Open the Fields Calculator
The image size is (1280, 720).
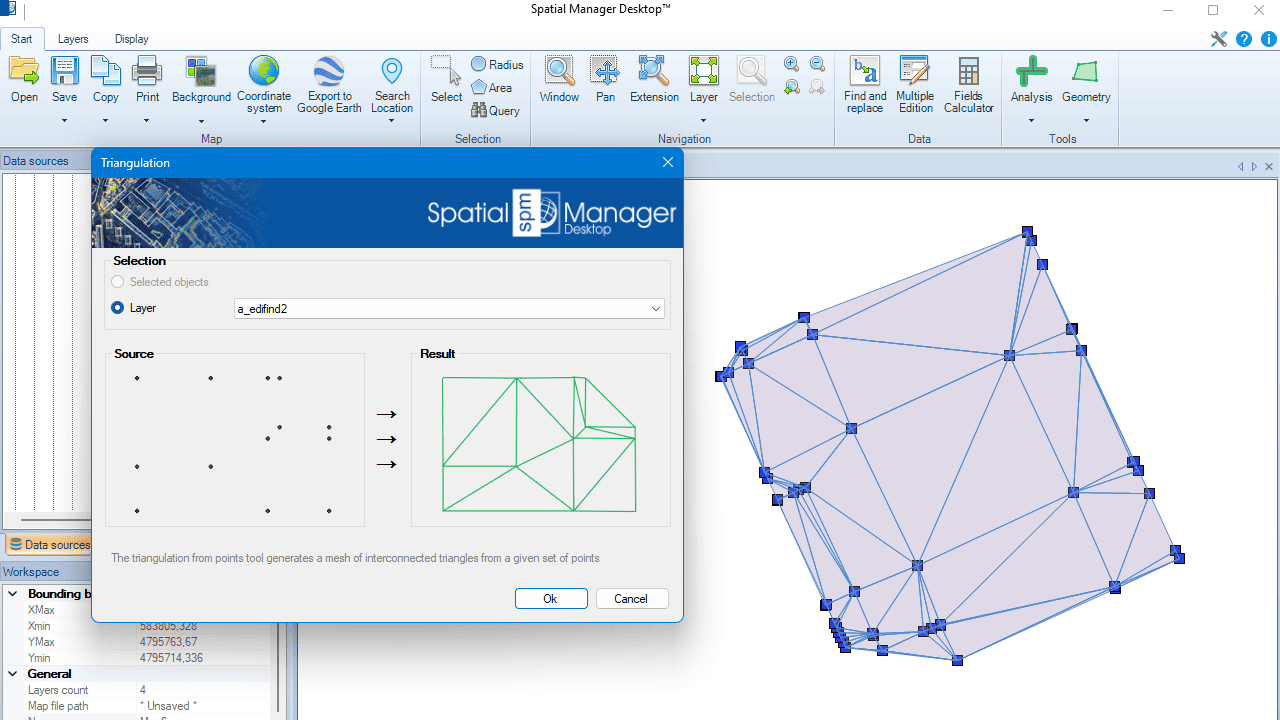969,84
